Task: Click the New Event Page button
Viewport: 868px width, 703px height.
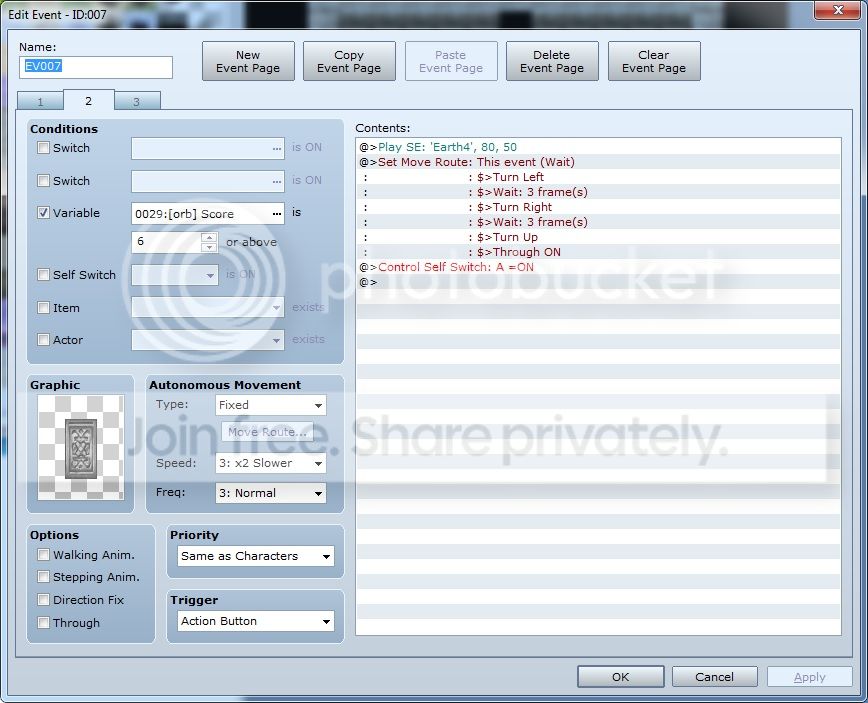Action: [248, 61]
